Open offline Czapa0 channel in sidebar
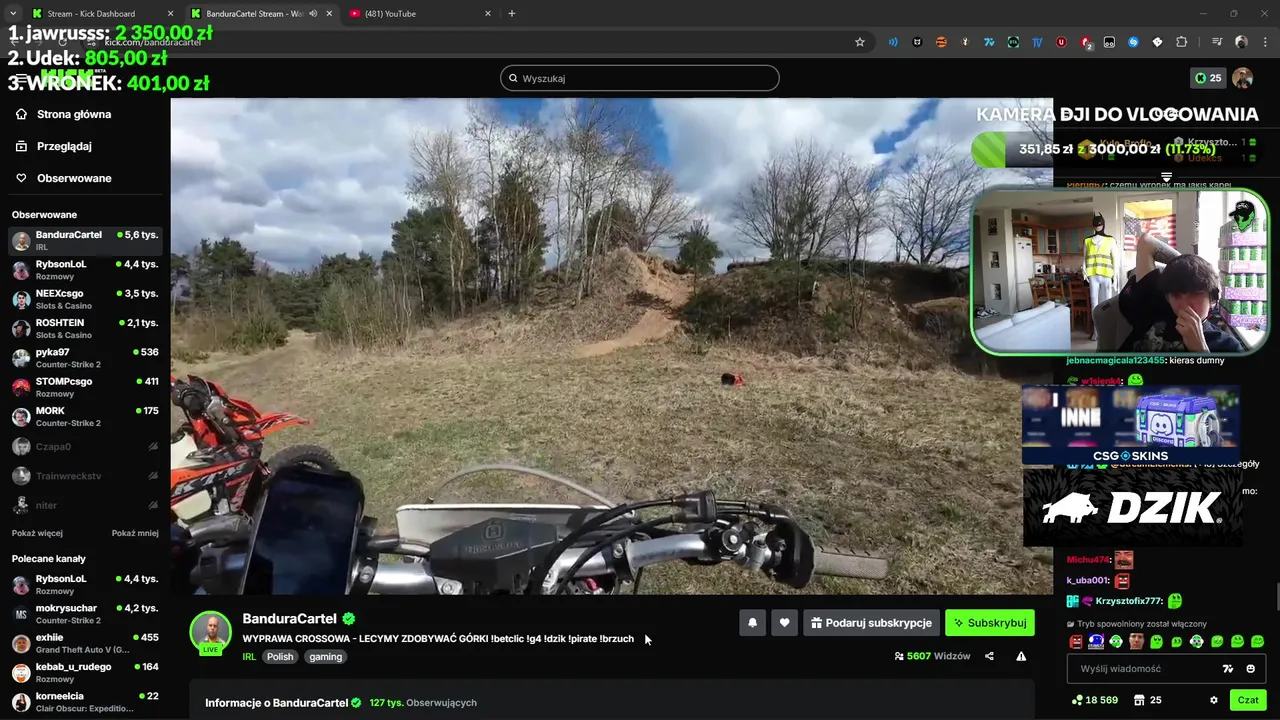This screenshot has height=720, width=1280. pos(85,446)
